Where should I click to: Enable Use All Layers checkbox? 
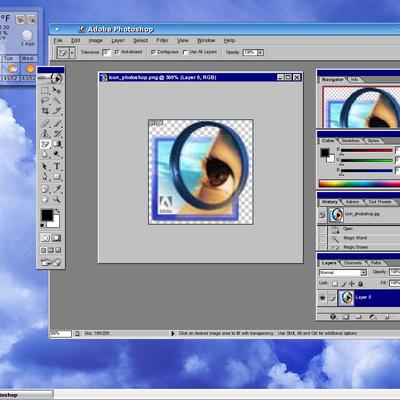[x=185, y=52]
